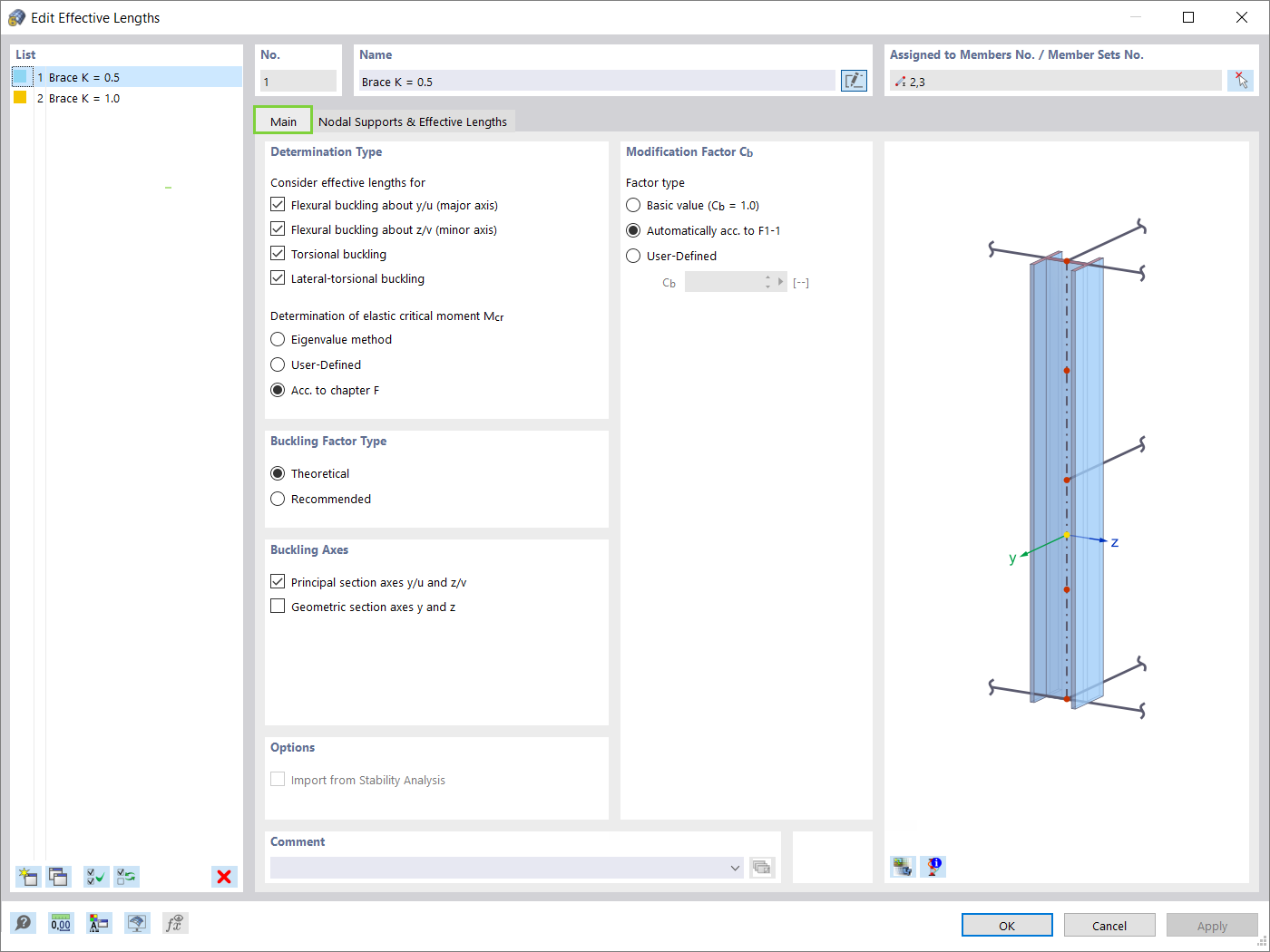Screen dimensions: 1270x952
Task: Click the Cb value input field
Action: (x=724, y=282)
